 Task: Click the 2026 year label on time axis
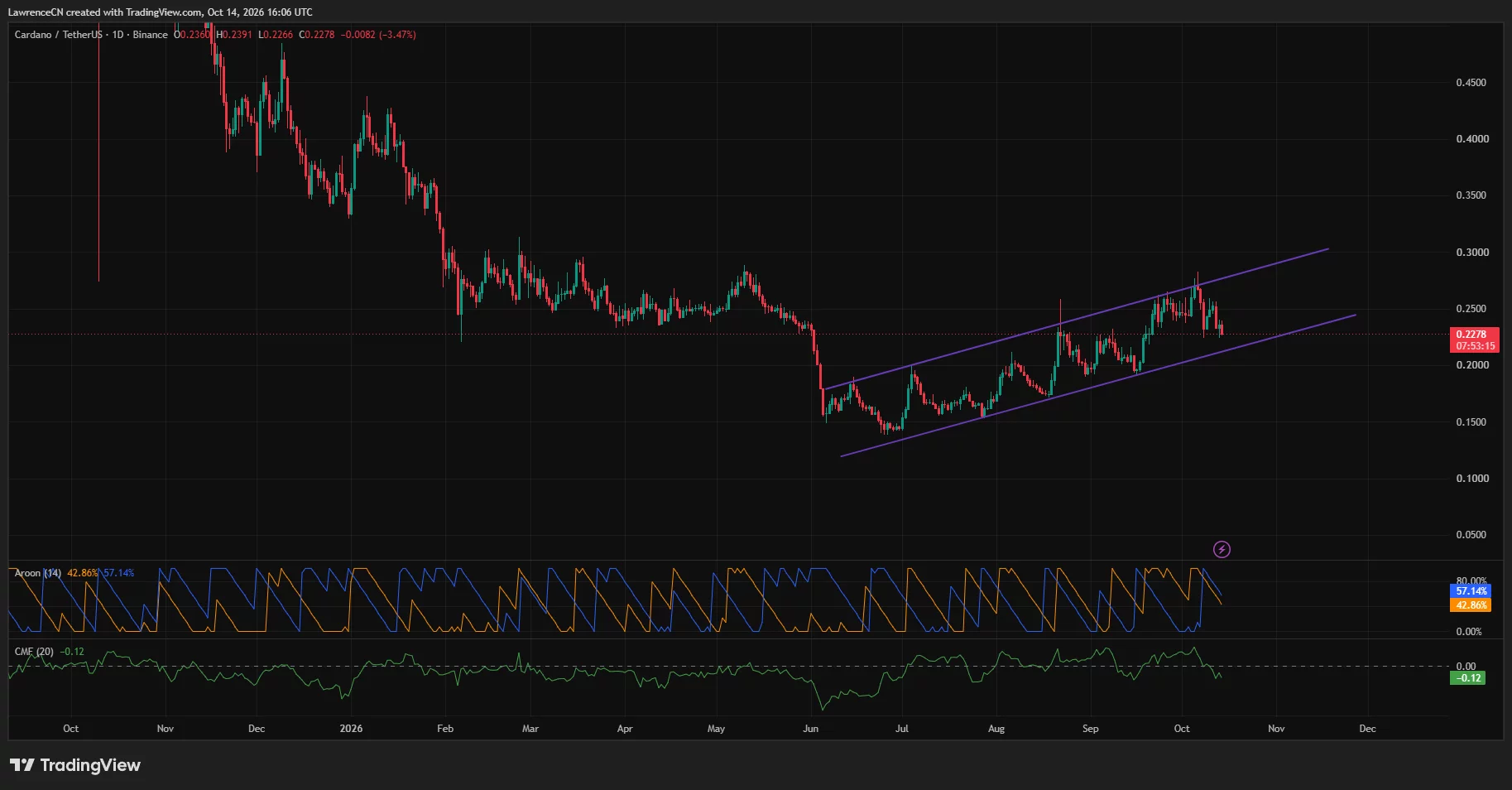(352, 729)
